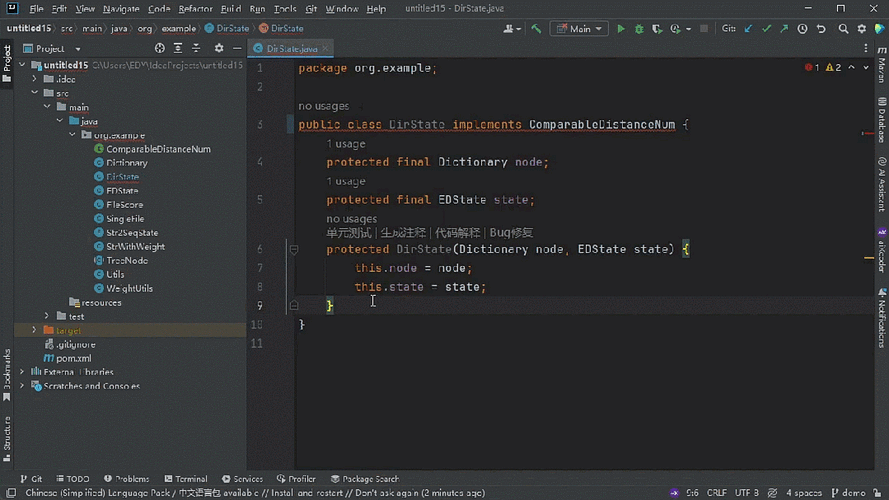Open Search Everywhere magnifier icon

pyautogui.click(x=844, y=29)
